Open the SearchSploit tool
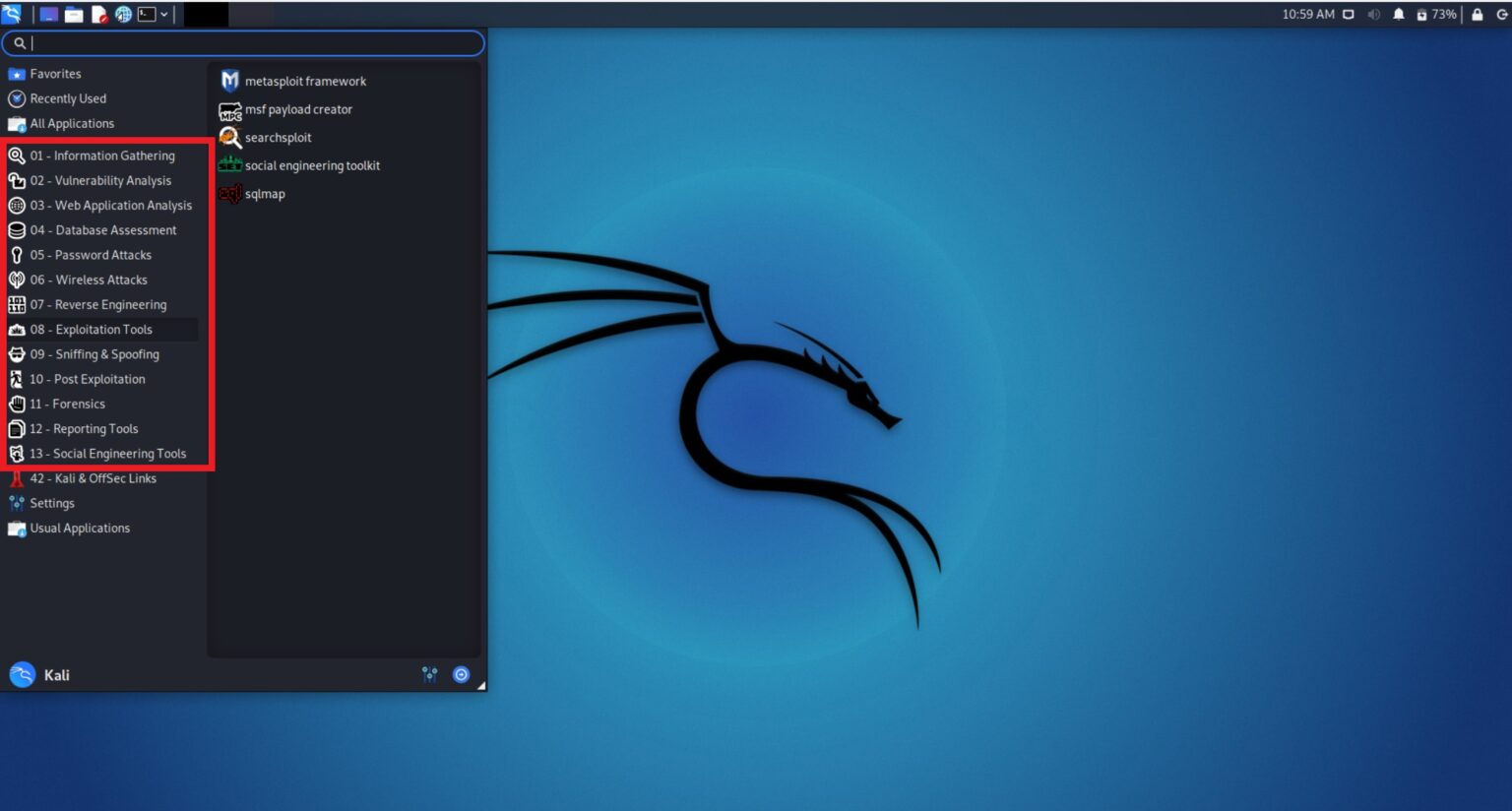Screen dimensions: 1512x811 point(279,137)
